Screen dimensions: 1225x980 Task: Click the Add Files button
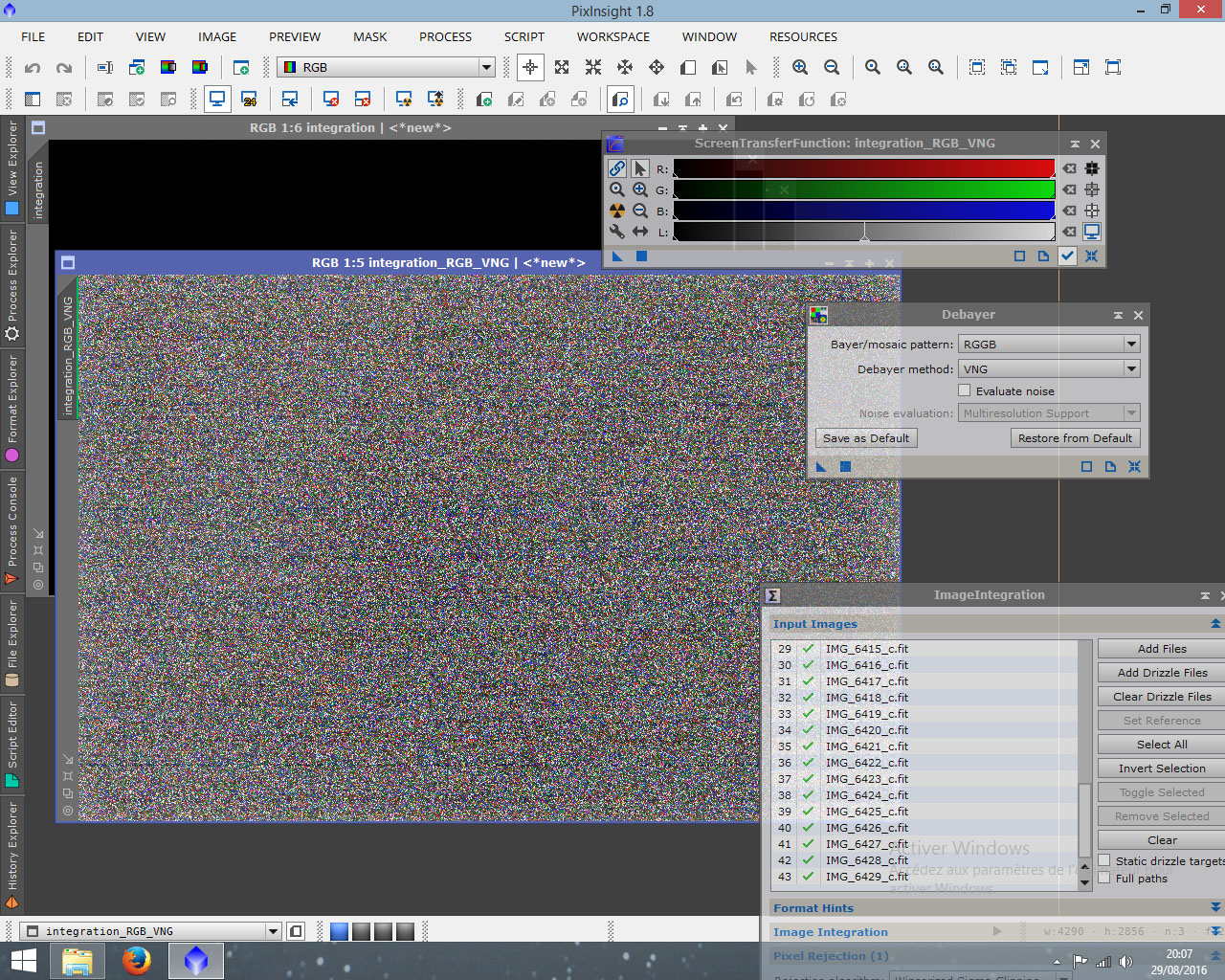click(1161, 649)
